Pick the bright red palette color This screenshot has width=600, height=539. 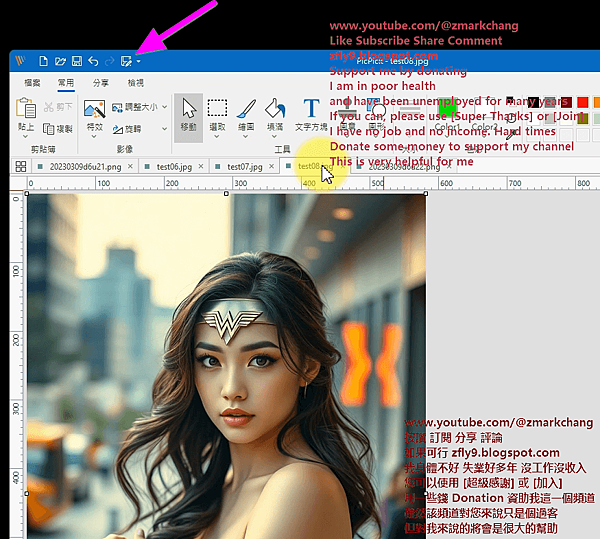pos(582,102)
